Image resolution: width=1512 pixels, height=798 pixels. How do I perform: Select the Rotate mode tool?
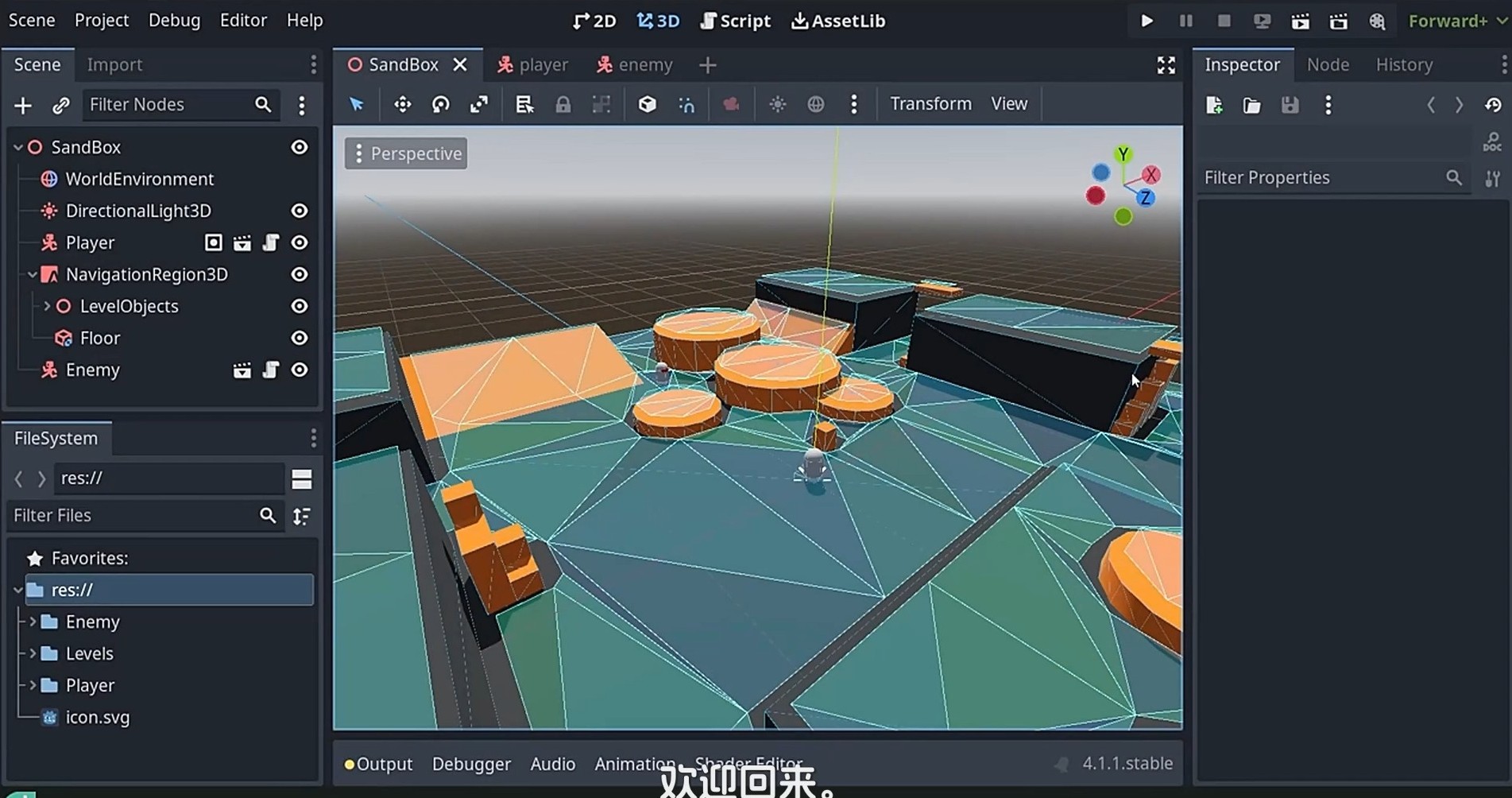point(440,104)
